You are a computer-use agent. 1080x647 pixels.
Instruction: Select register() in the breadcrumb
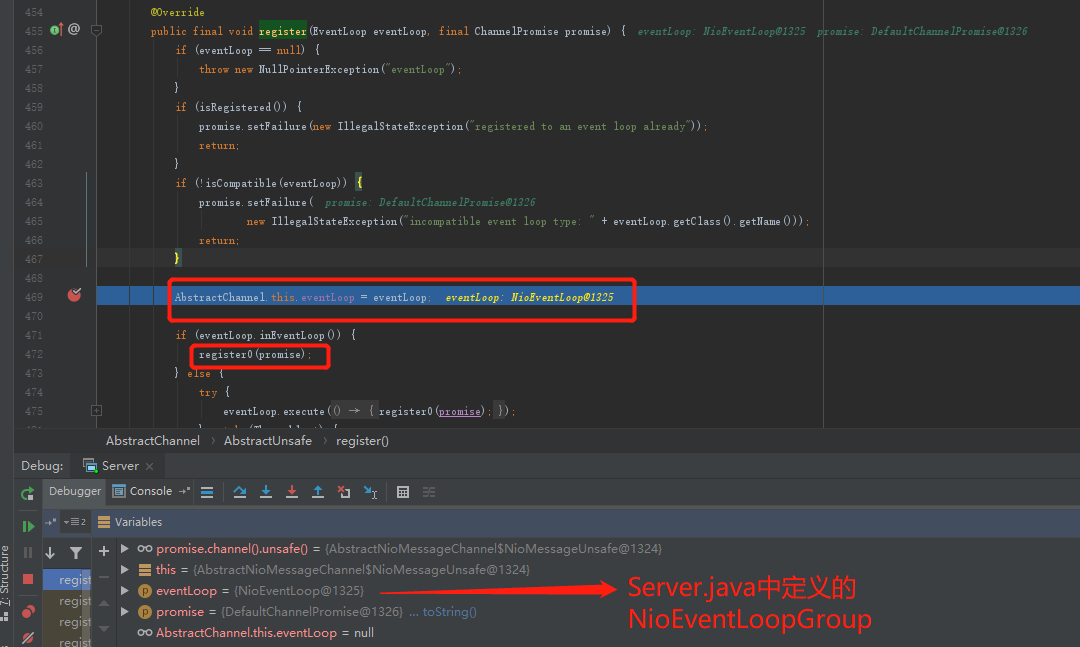coord(362,441)
